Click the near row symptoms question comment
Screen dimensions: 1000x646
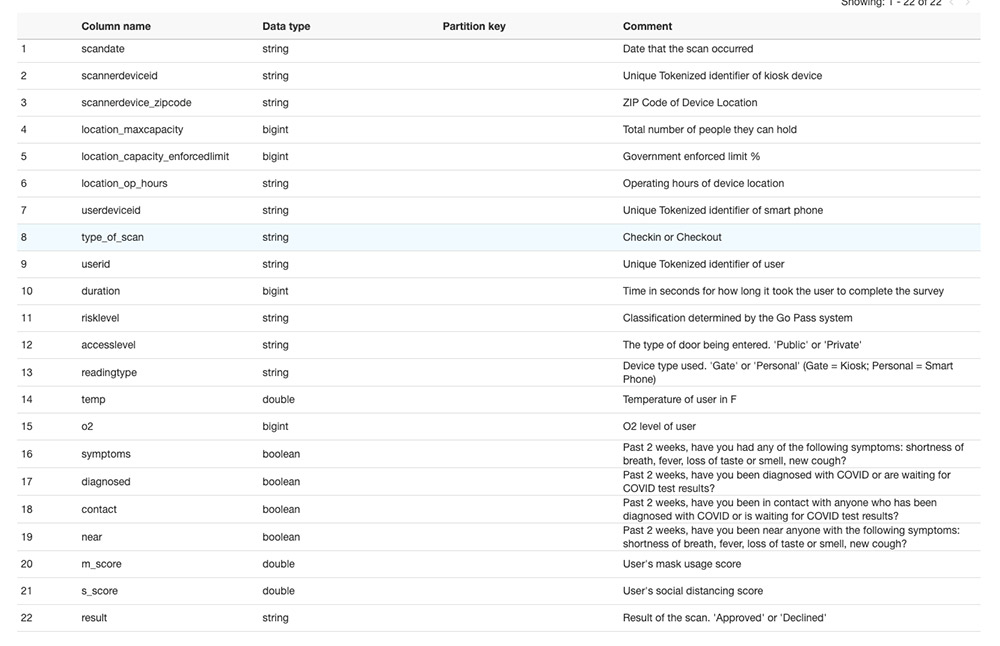[x=791, y=537]
